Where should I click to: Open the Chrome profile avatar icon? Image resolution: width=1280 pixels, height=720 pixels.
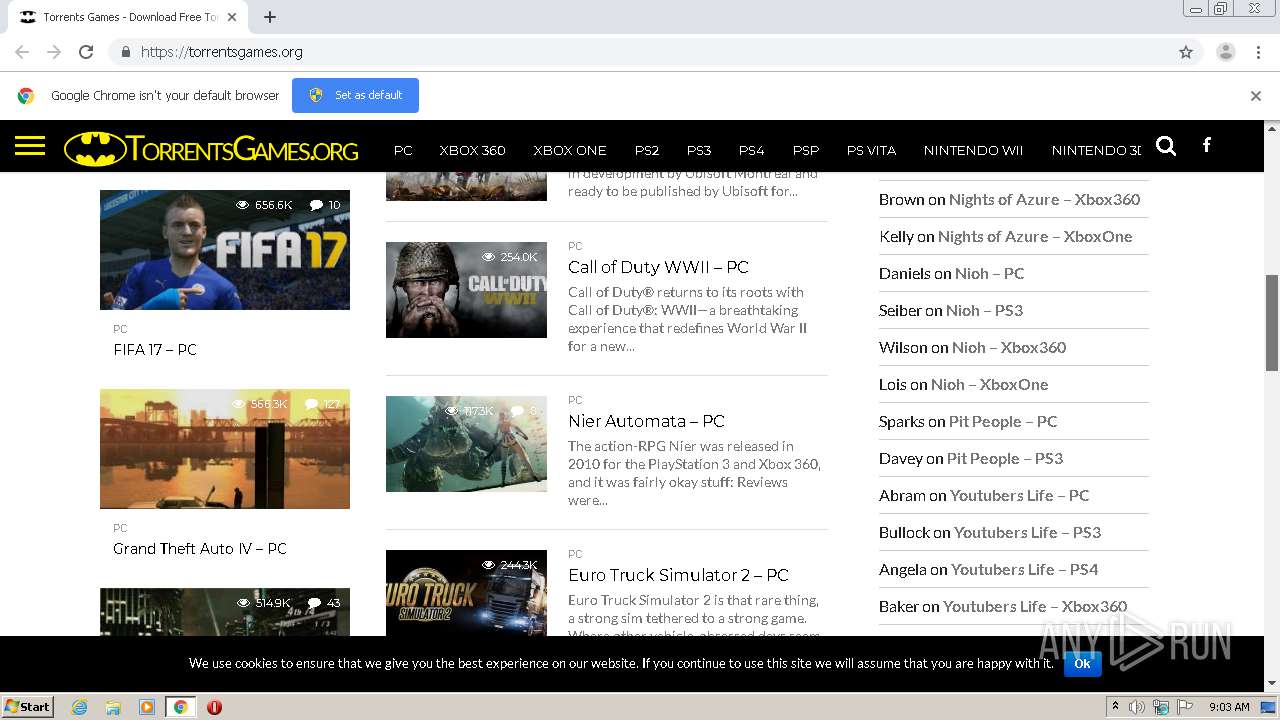click(x=1225, y=52)
